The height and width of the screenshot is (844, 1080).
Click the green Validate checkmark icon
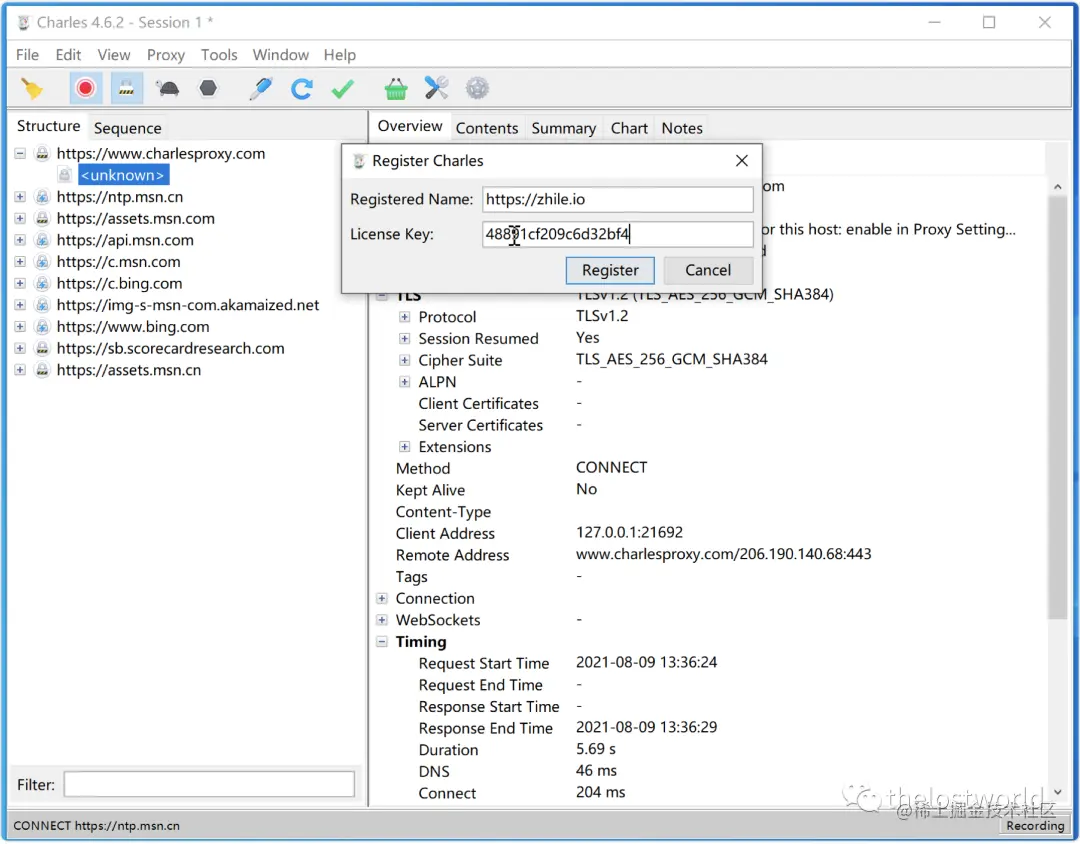[342, 88]
